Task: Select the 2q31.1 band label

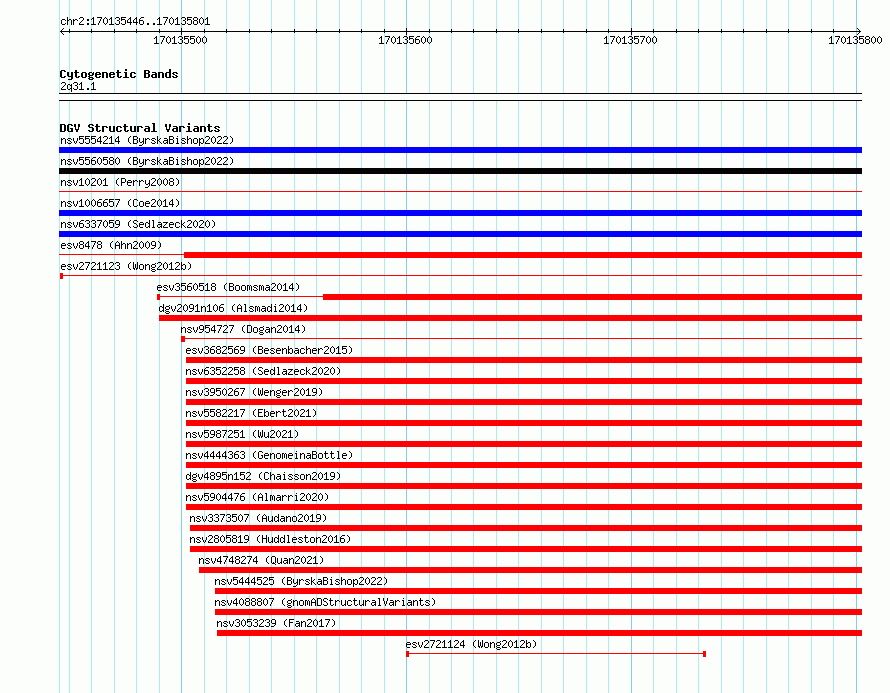Action: tap(78, 86)
